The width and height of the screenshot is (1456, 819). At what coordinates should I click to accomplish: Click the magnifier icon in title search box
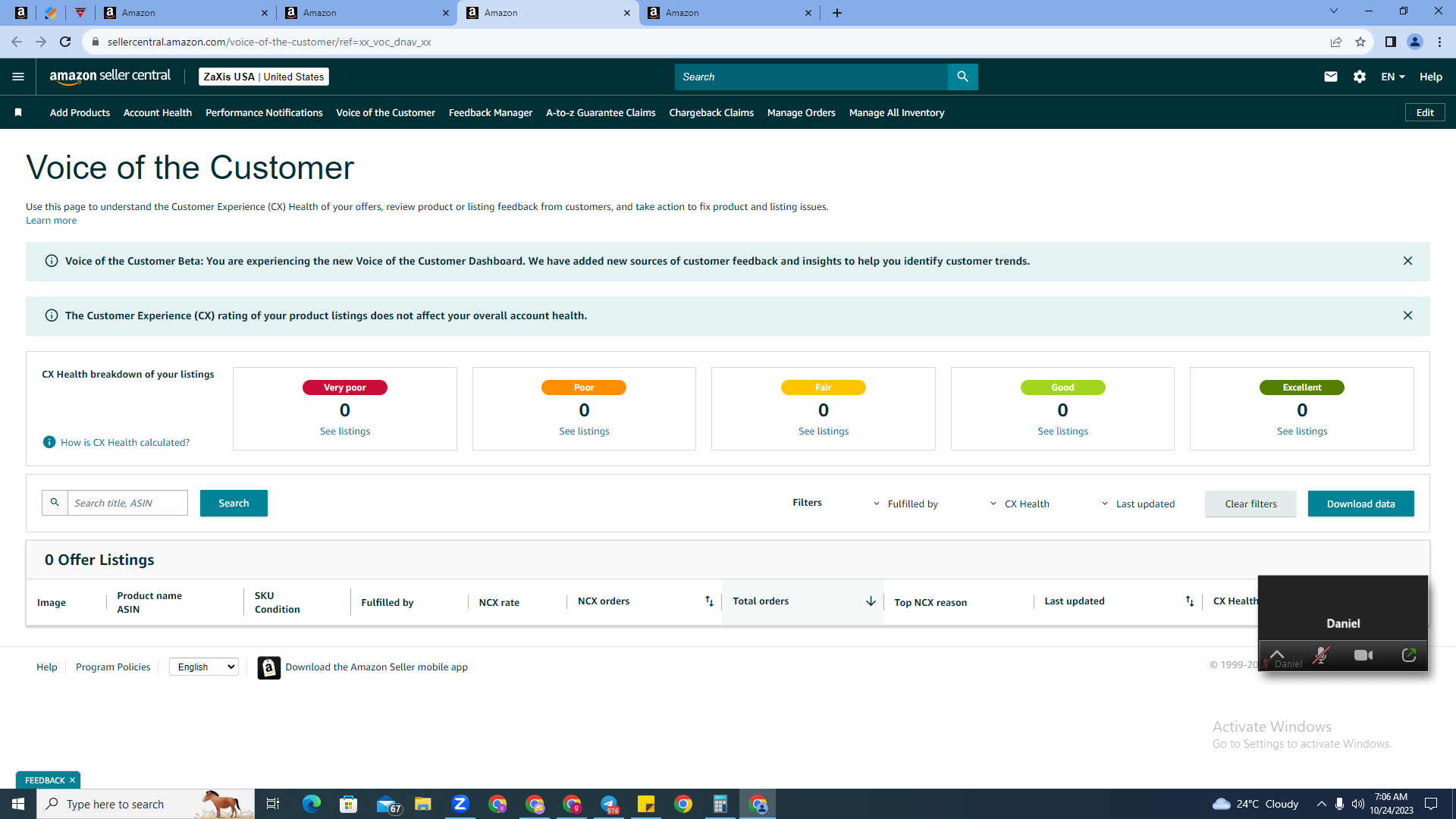(55, 503)
